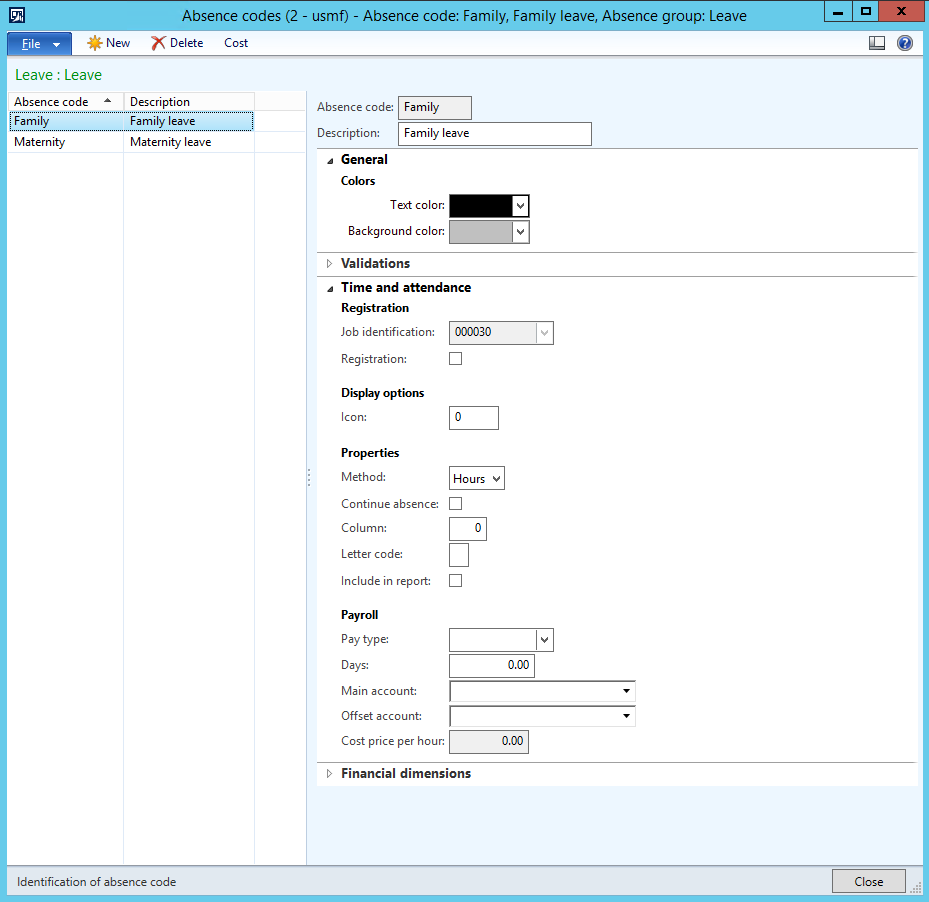Screen dimensions: 929x902
Task: Tick the Include in report checkbox
Action: [x=456, y=581]
